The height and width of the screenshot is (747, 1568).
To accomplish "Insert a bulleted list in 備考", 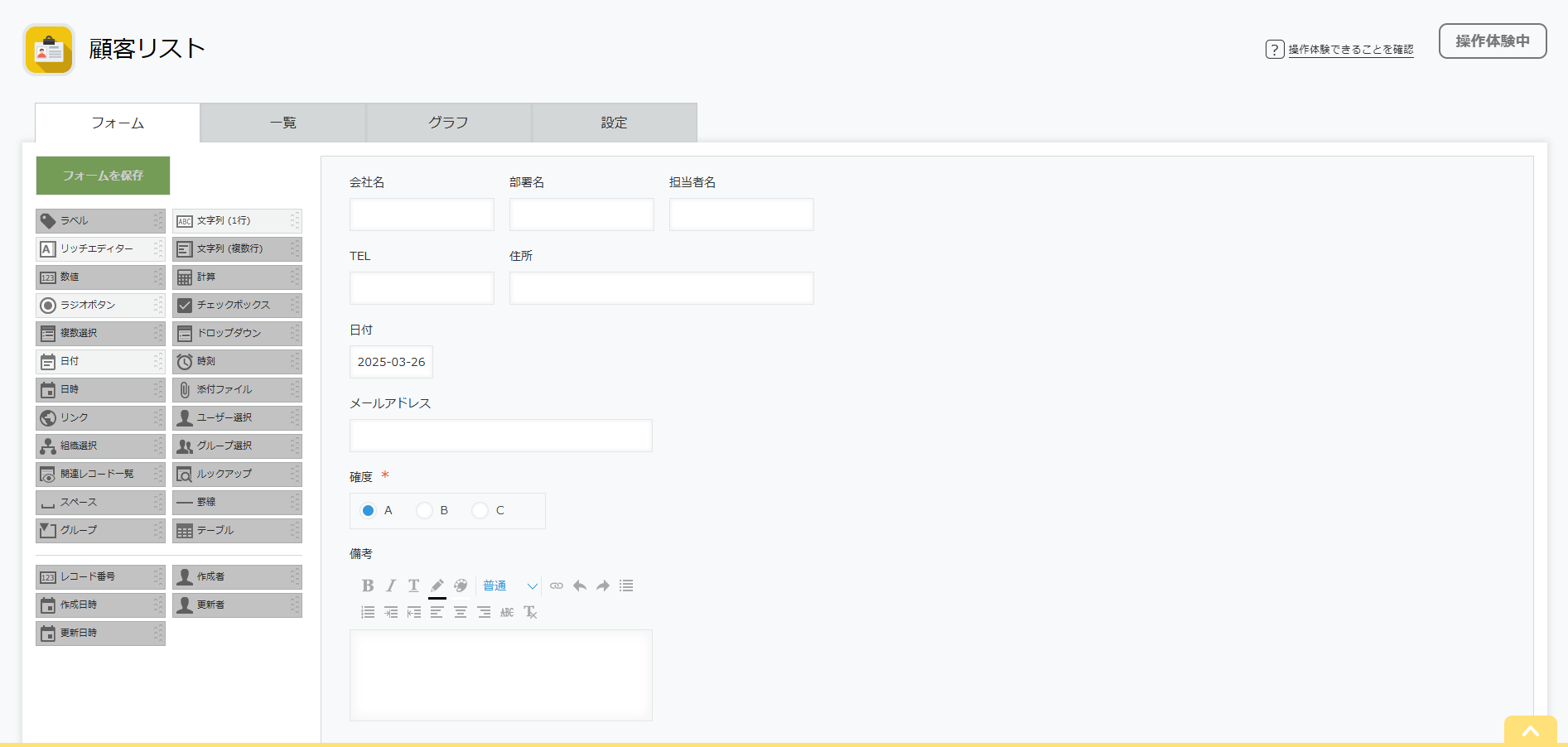I will click(626, 586).
